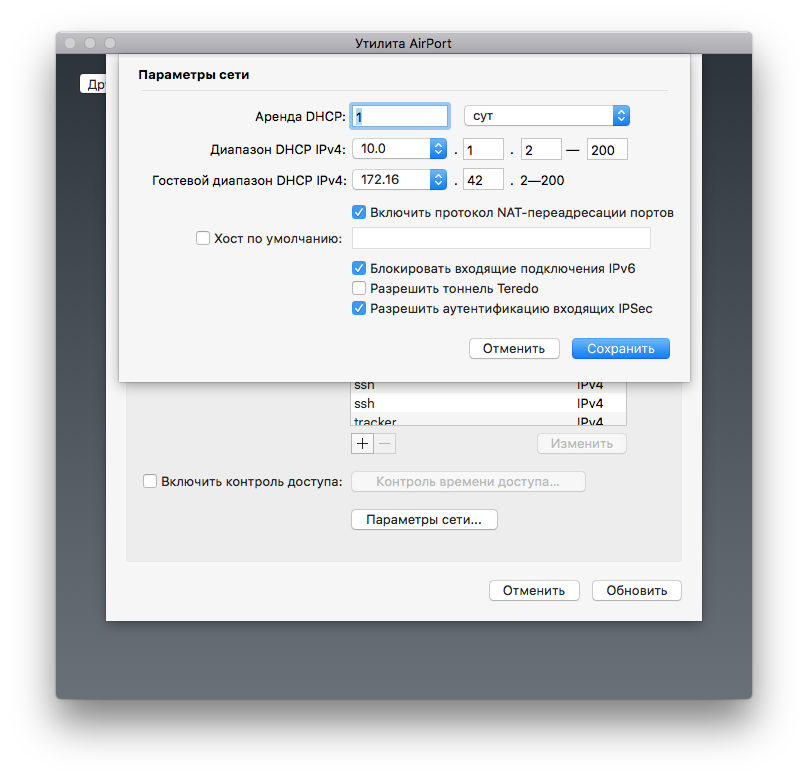Click the DHCP range start field with 2
The height and width of the screenshot is (779, 808).
click(541, 150)
